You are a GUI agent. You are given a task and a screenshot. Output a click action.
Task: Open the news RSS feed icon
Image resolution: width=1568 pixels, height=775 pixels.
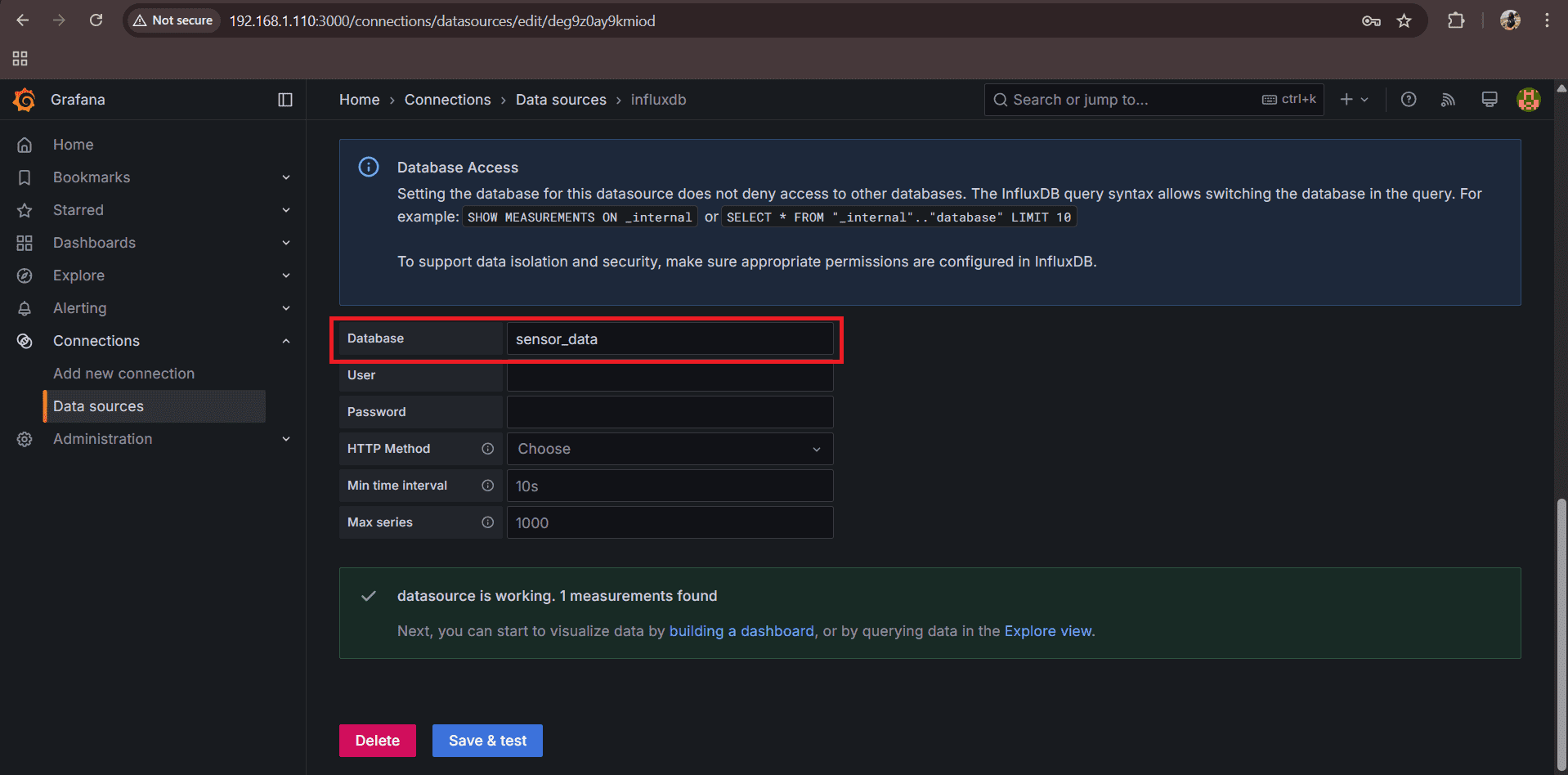point(1448,100)
